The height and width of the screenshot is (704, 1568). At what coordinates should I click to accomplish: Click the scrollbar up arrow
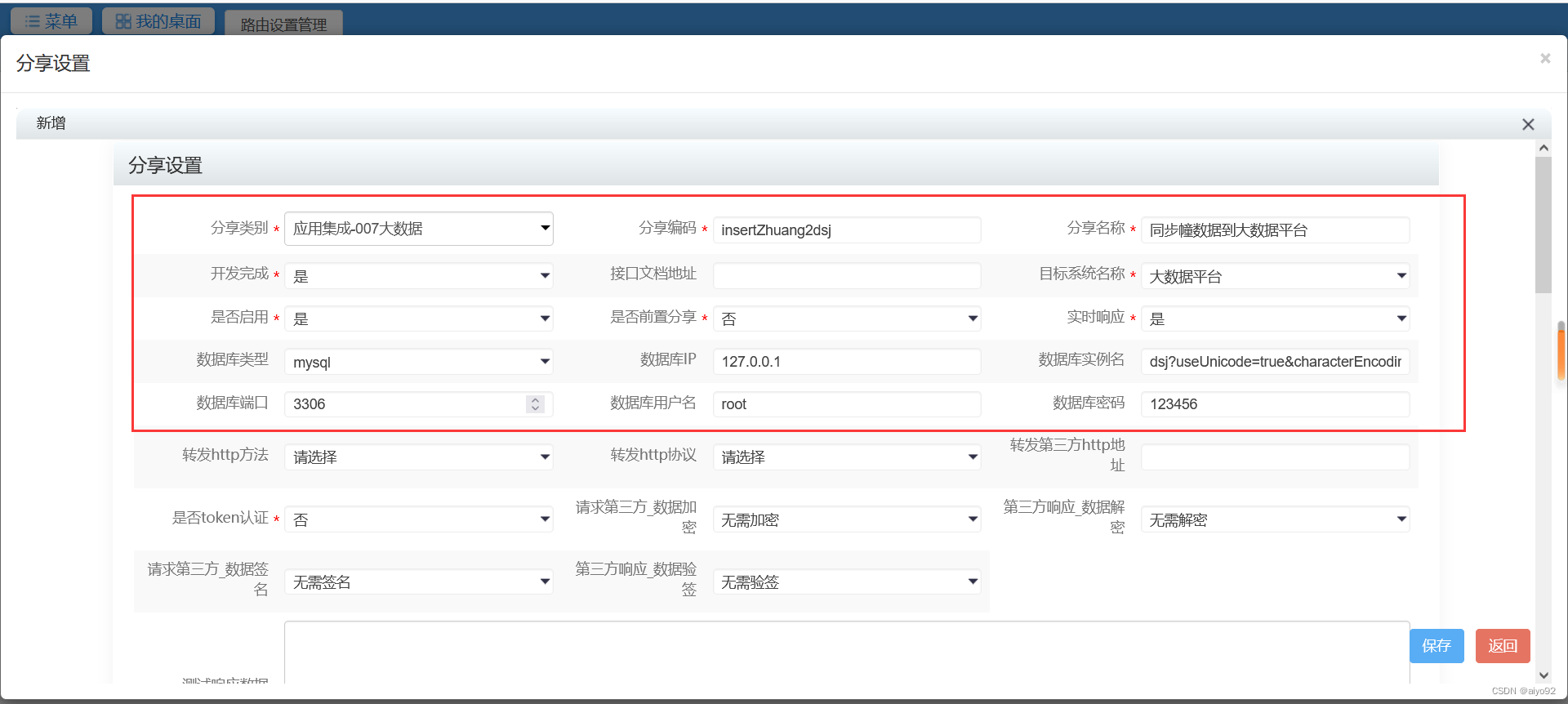[1543, 148]
